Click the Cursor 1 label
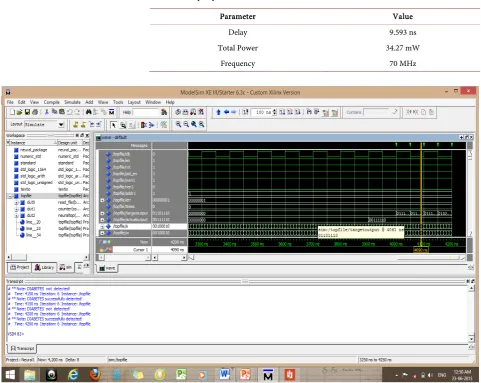The height and width of the screenshot is (383, 481). pos(139,249)
